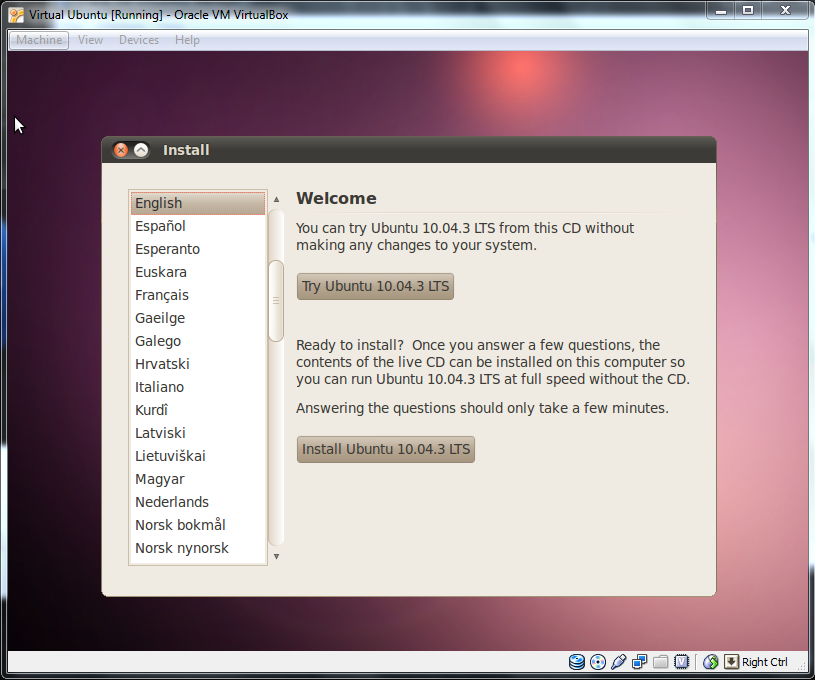The image size is (815, 680).
Task: Click the USB devices status icon
Action: pos(619,662)
